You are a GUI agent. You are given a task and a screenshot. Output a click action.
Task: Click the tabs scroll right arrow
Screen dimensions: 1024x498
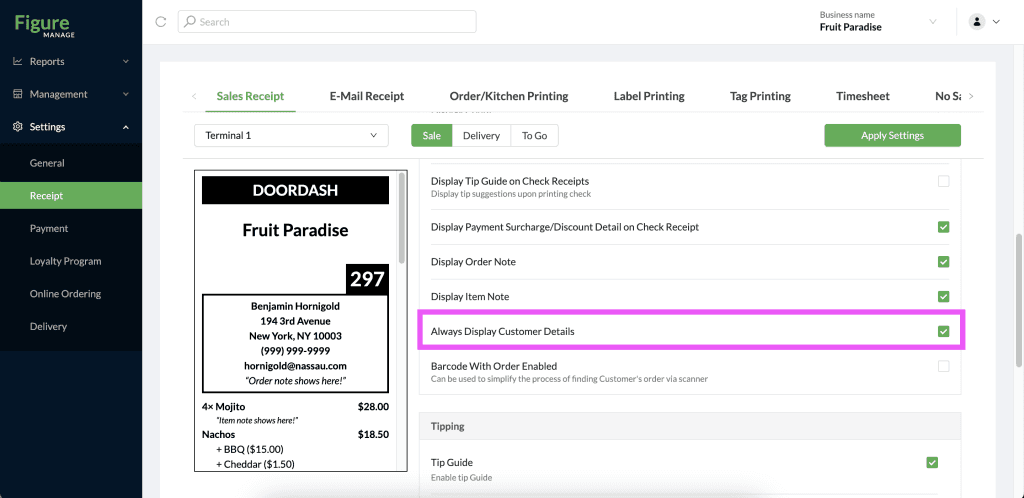971,96
